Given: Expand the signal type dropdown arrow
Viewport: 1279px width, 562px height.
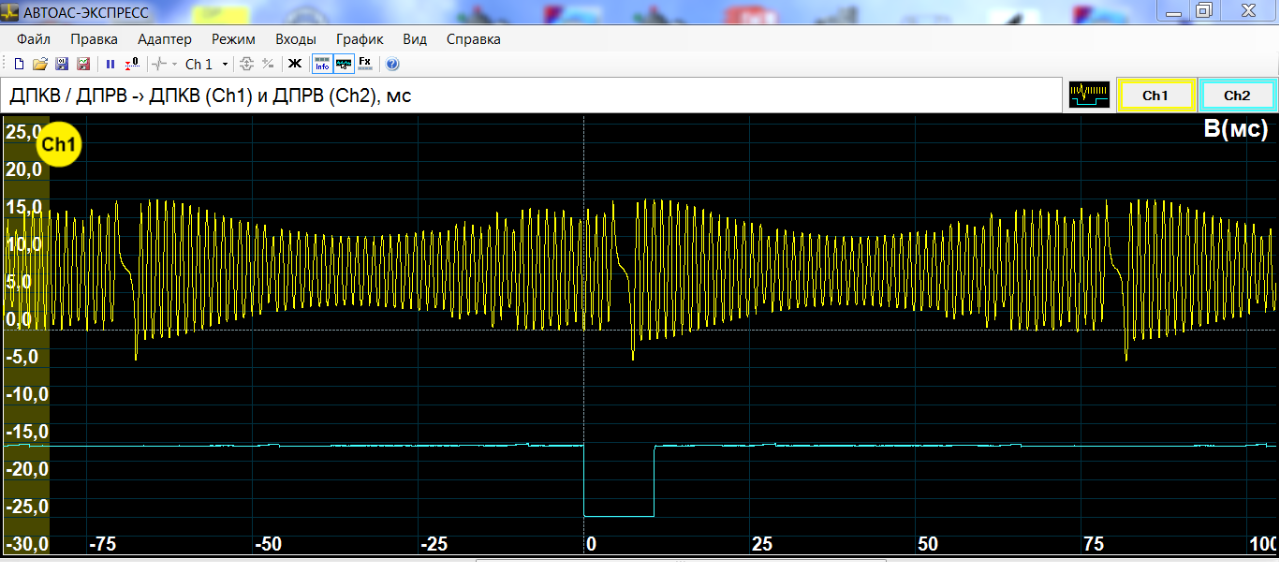Looking at the screenshot, I should click(175, 64).
